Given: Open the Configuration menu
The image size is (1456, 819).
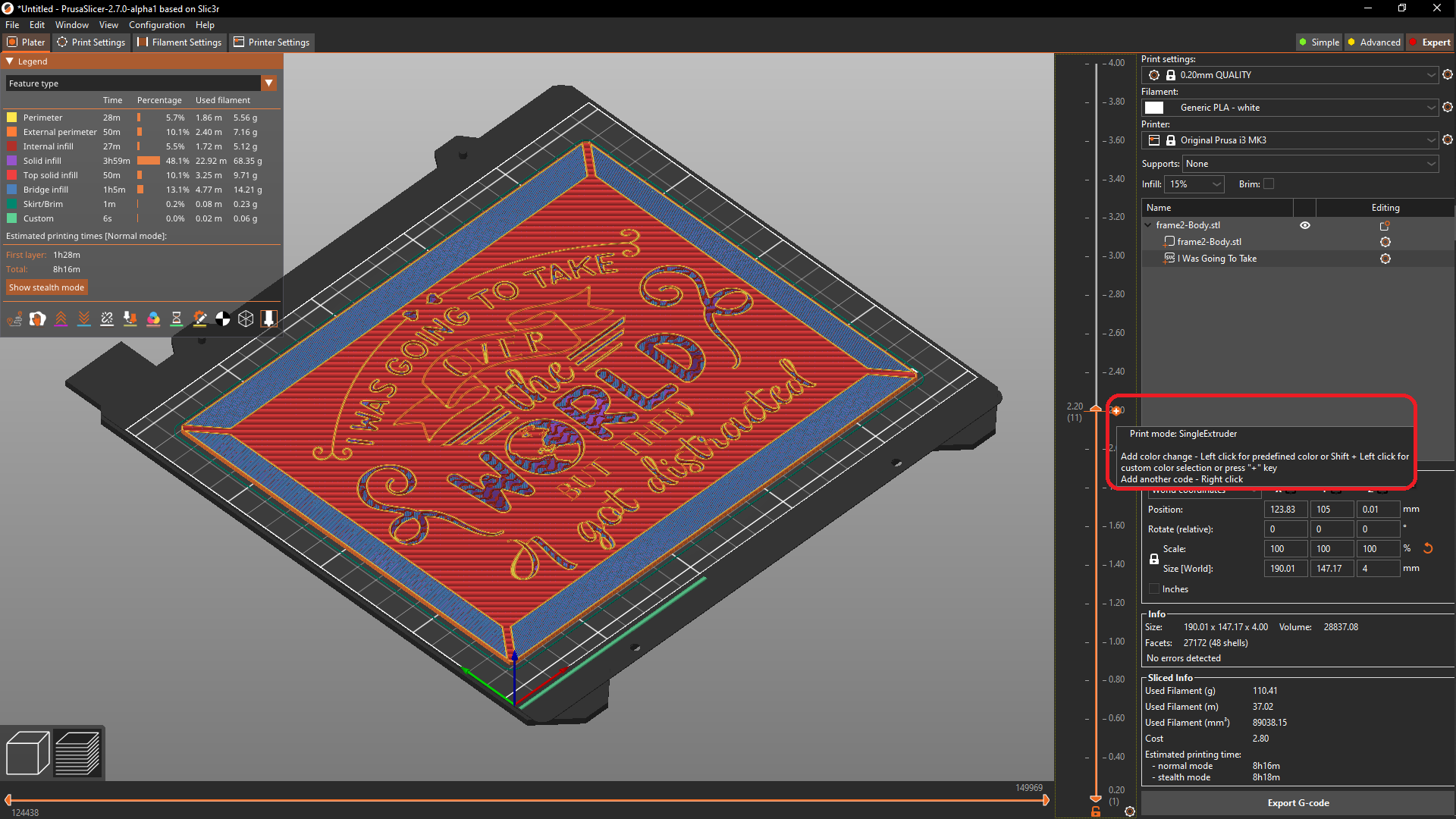Looking at the screenshot, I should [157, 24].
